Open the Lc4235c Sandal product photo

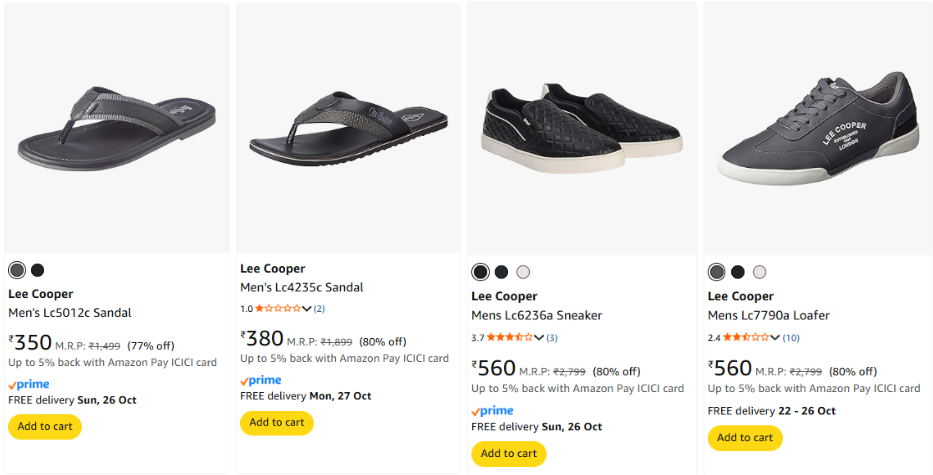pyautogui.click(x=350, y=129)
